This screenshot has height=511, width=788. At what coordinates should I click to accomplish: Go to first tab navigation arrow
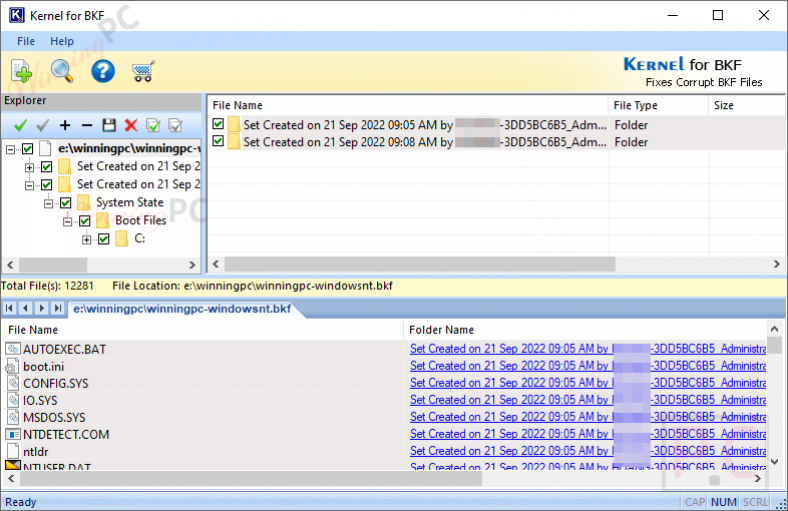point(9,308)
